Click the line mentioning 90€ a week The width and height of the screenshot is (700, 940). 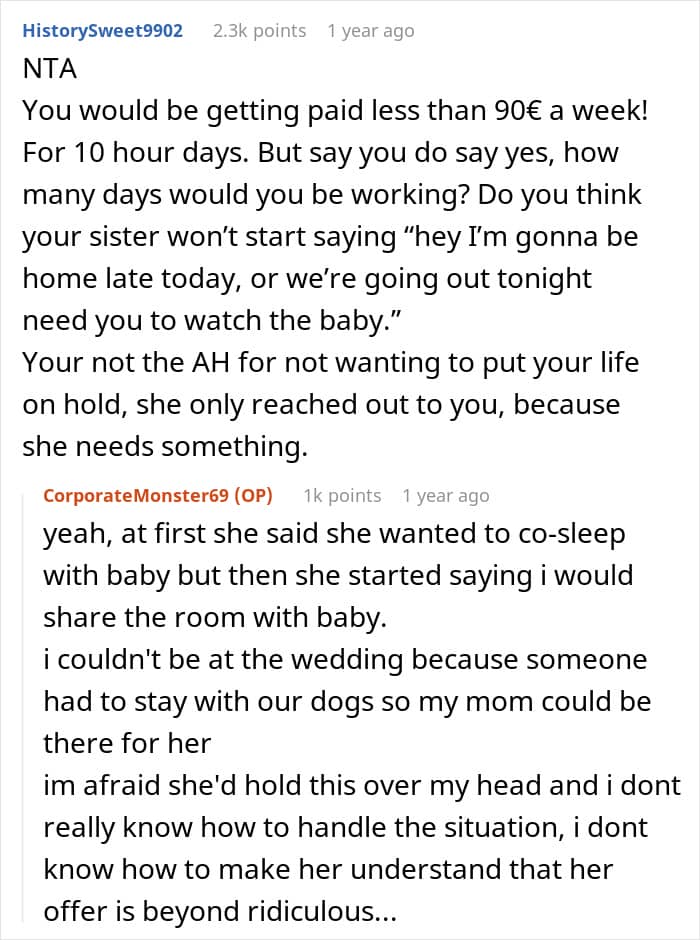click(335, 112)
